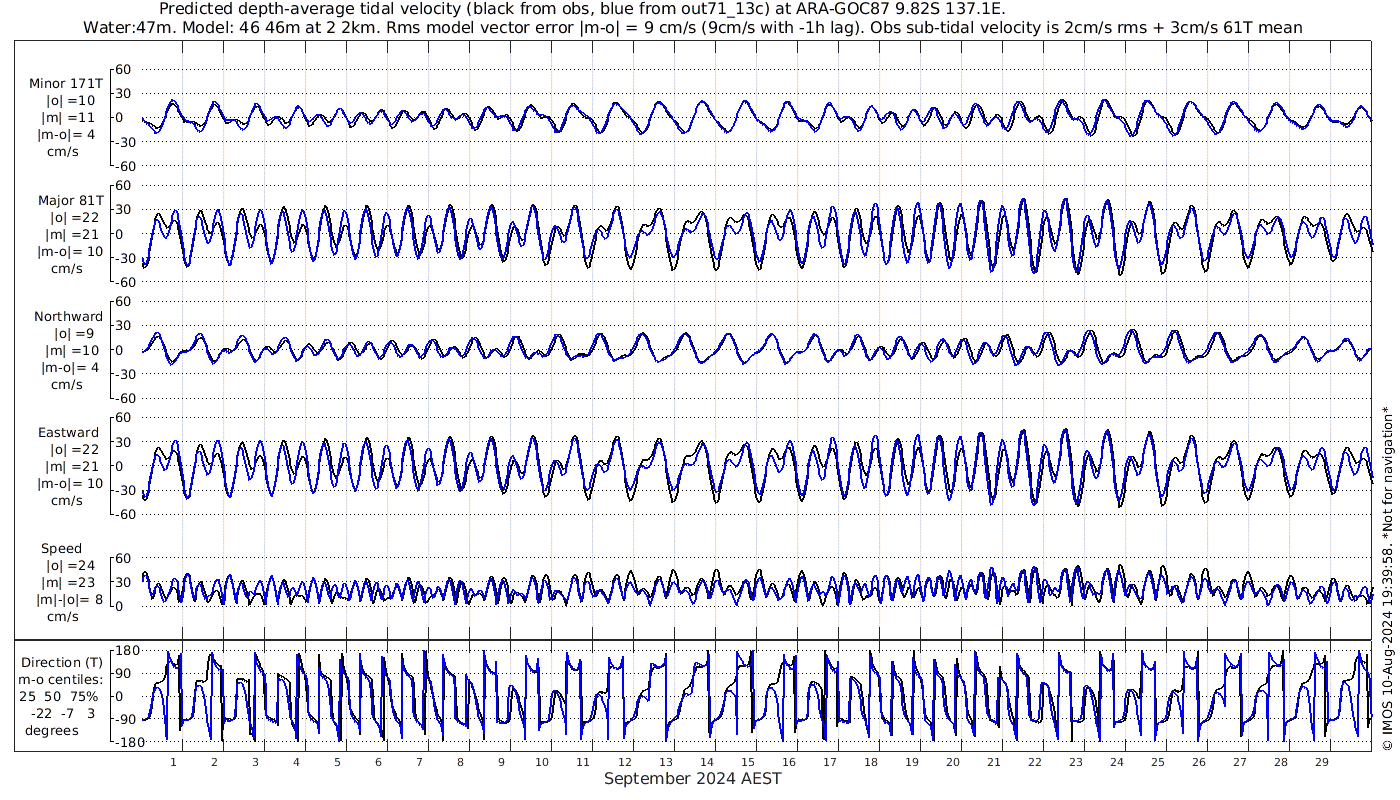This screenshot has height=800, width=1400.
Task: Click the '|m| =23' speed statistic
Action: pyautogui.click(x=71, y=583)
